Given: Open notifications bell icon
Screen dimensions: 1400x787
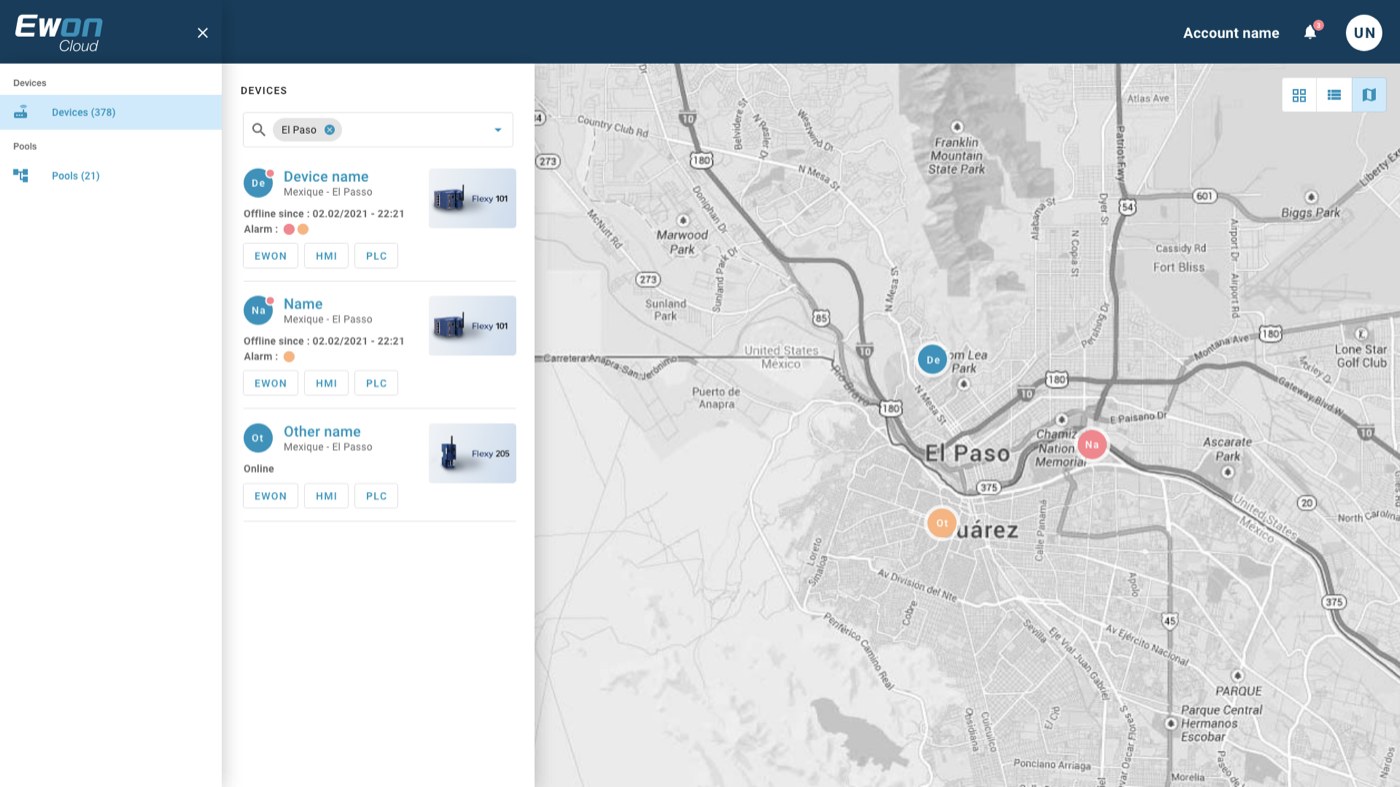Looking at the screenshot, I should pyautogui.click(x=1310, y=33).
